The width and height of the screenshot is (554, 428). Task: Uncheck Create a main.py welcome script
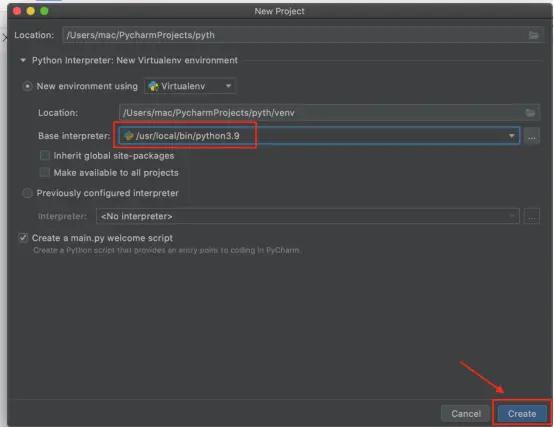click(x=23, y=238)
